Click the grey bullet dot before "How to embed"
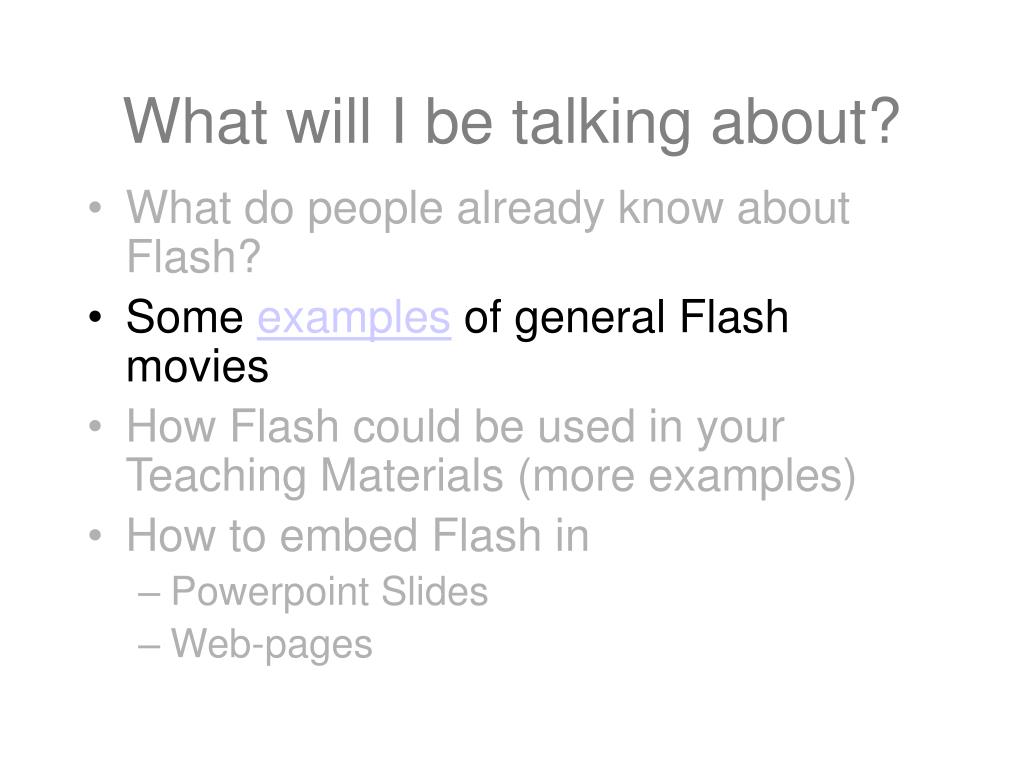Screen dimensions: 1024x768 click(95, 536)
